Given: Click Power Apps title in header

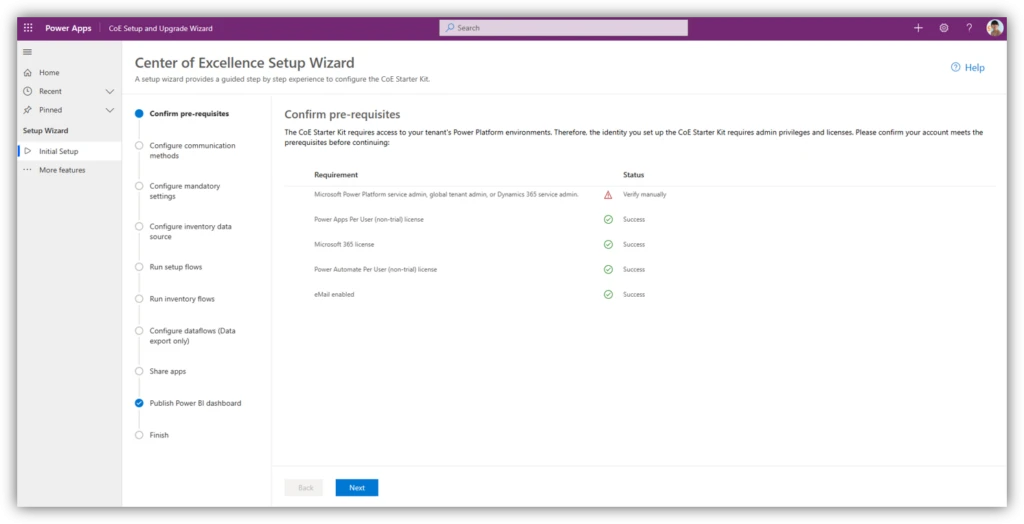Looking at the screenshot, I should click(68, 28).
